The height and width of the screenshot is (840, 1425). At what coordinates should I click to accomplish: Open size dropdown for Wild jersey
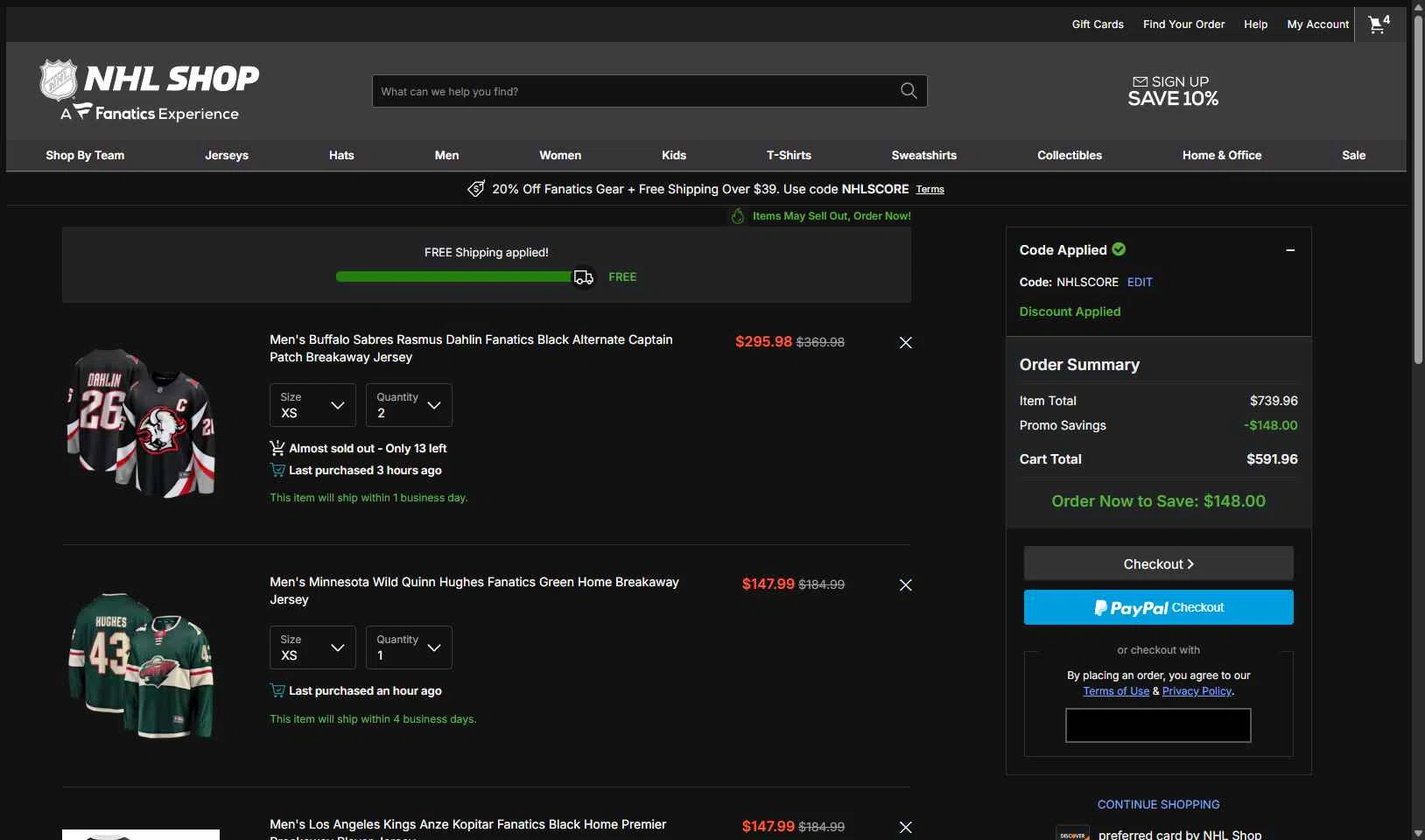coord(312,647)
